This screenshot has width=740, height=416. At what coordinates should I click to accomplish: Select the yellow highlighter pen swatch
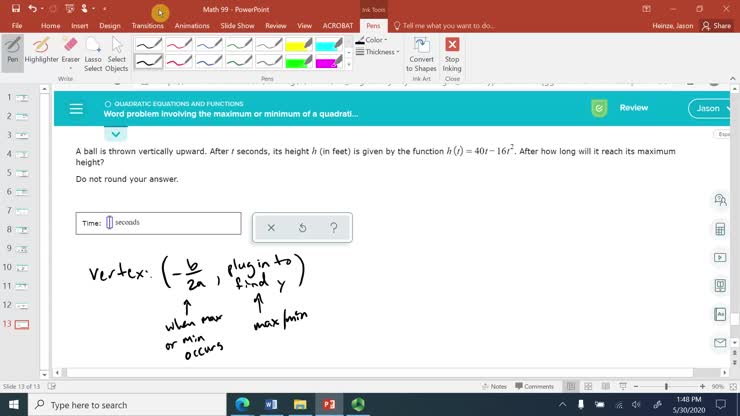(299, 44)
